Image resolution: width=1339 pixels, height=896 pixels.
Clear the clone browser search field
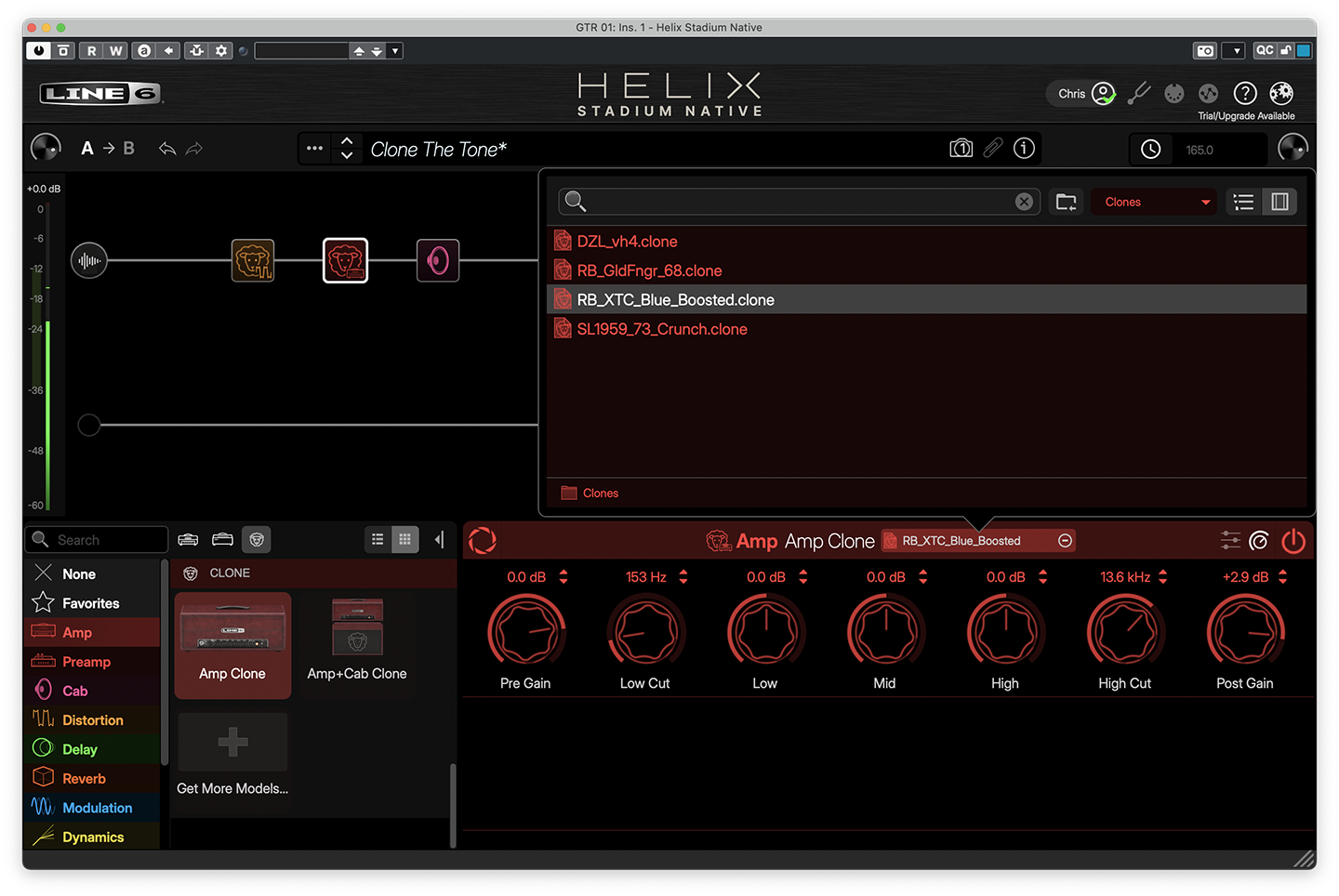(x=1024, y=202)
